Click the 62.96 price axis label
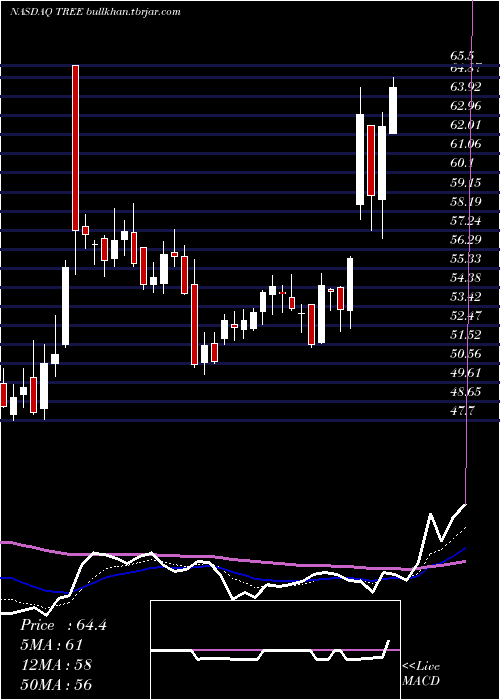Image resolution: width=500 pixels, height=700 pixels. [466, 106]
